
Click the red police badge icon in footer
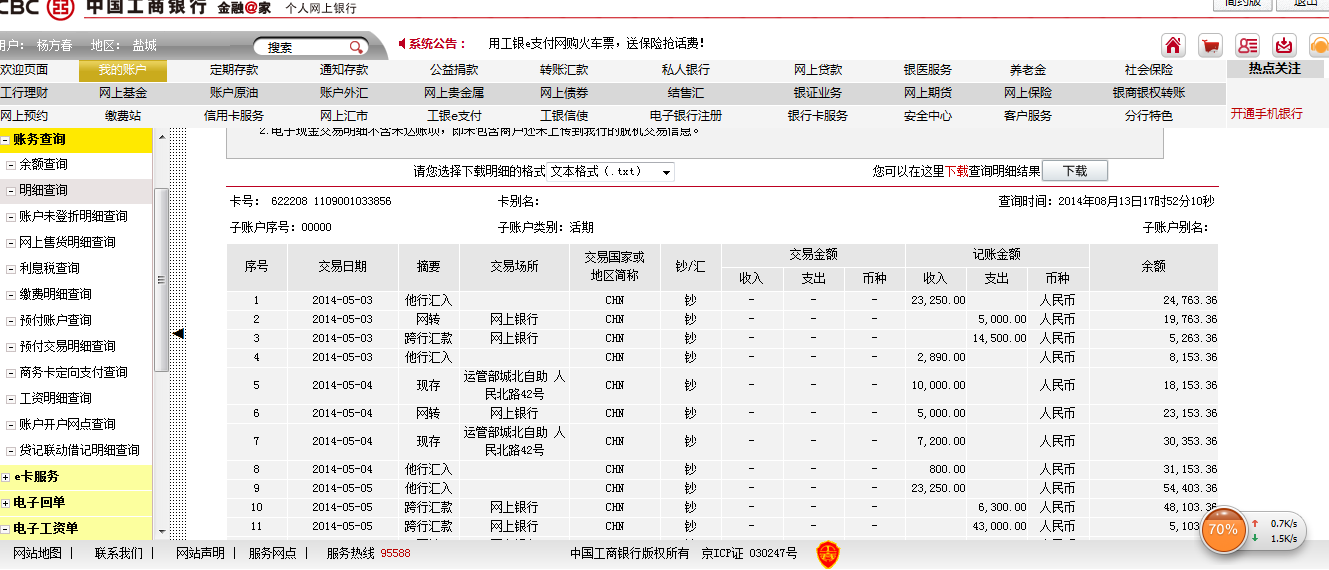tap(827, 553)
